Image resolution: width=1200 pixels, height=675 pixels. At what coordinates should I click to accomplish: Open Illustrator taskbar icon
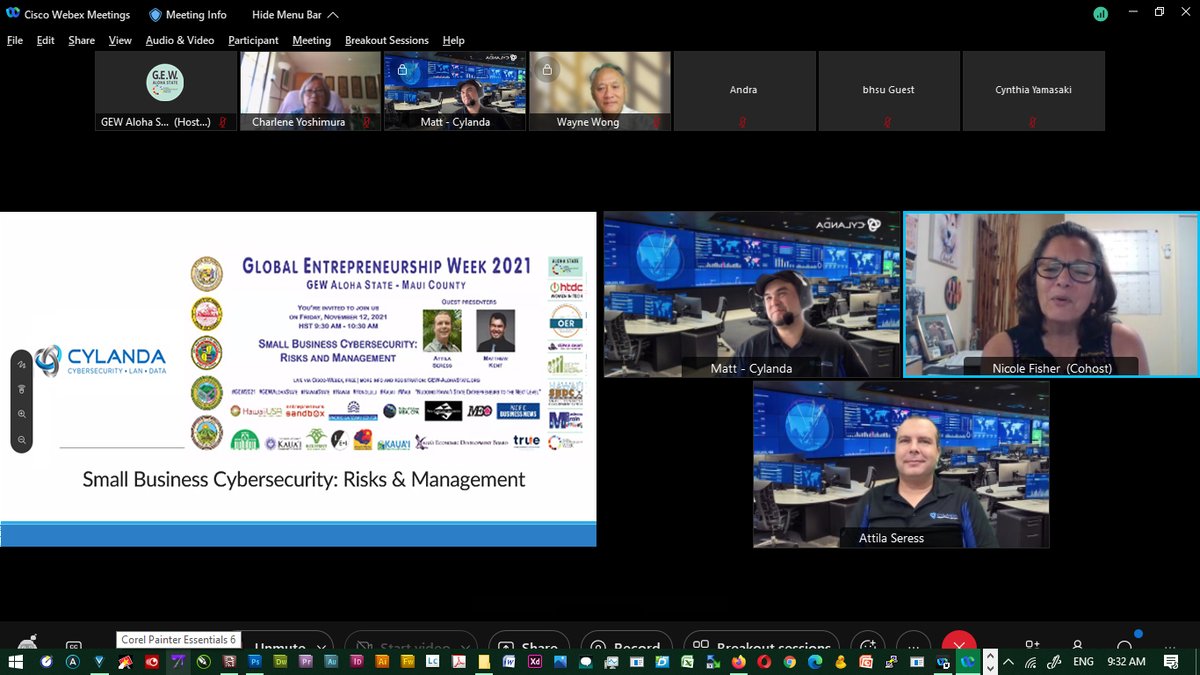383,662
